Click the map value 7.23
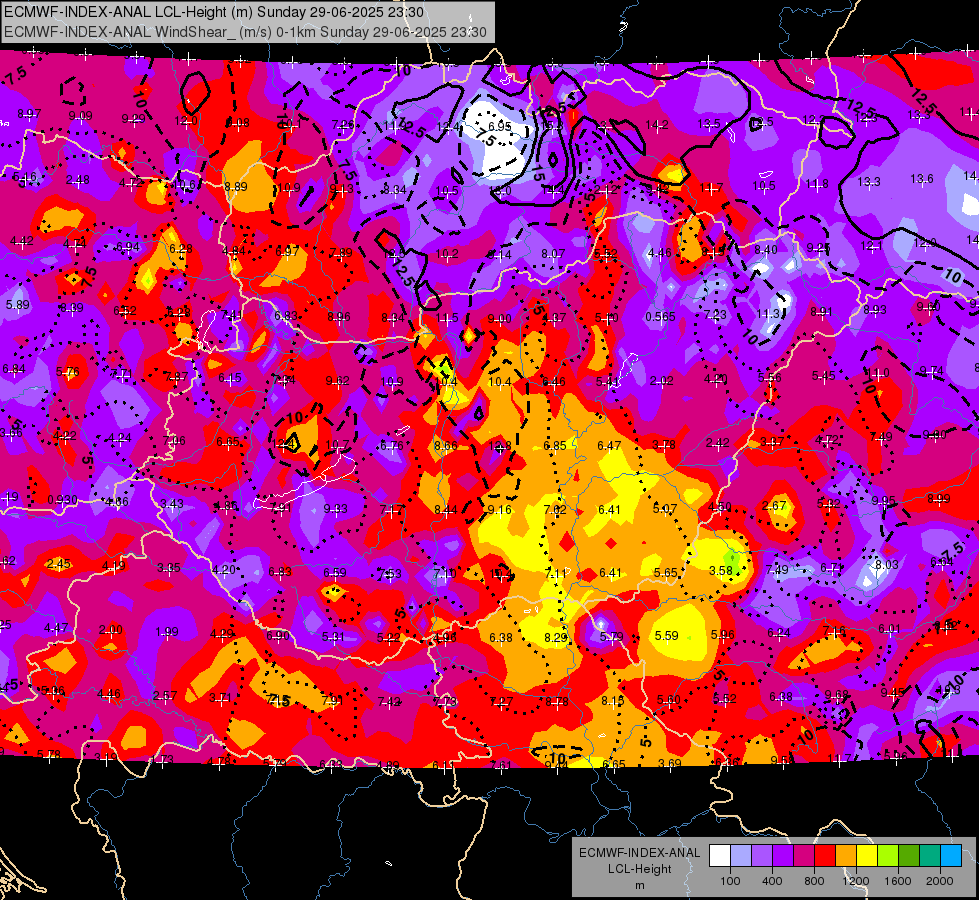 (x=715, y=314)
